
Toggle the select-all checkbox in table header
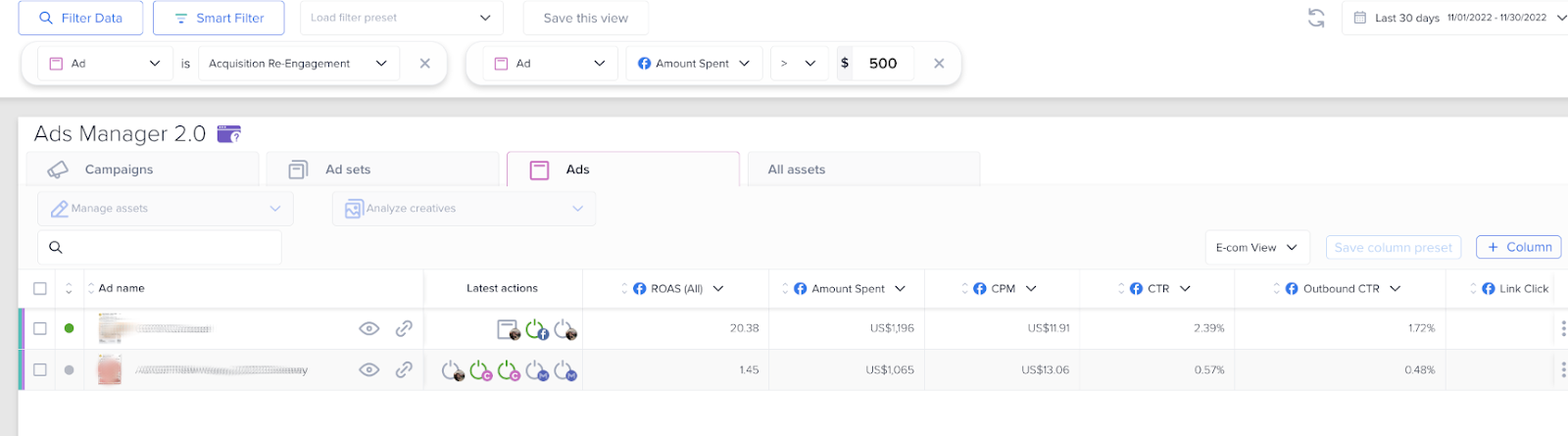(40, 288)
